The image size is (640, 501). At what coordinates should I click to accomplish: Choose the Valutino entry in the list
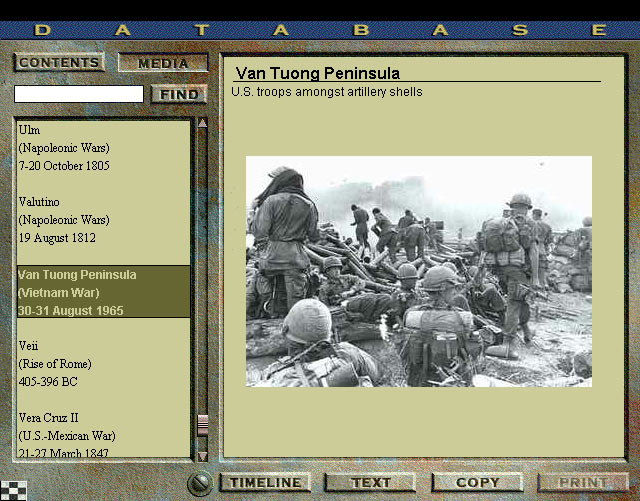pos(64,220)
